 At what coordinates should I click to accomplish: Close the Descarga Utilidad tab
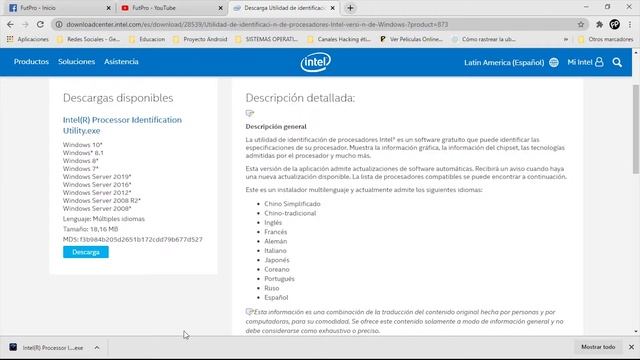(x=332, y=8)
